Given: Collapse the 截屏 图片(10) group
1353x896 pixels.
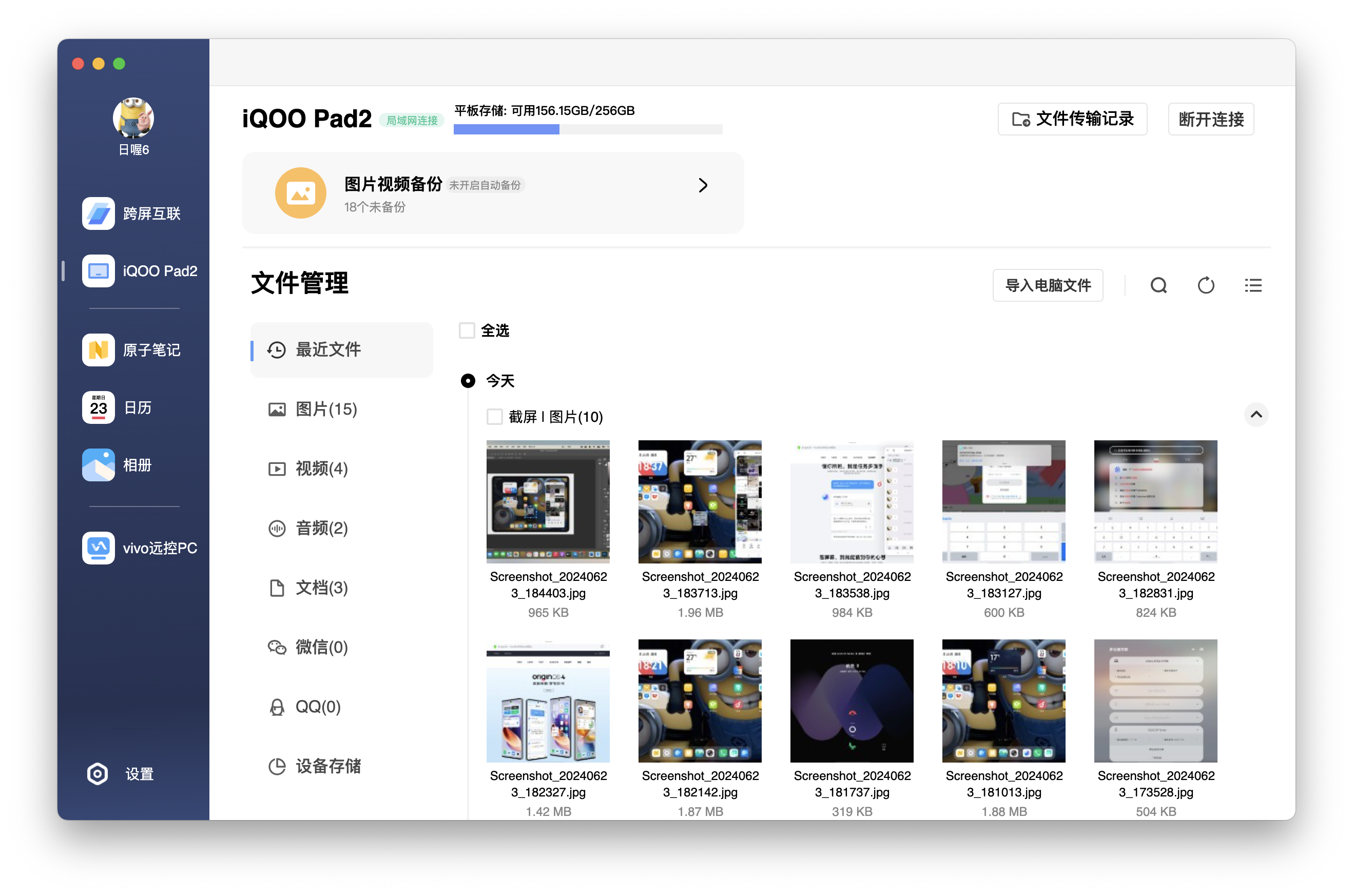Looking at the screenshot, I should click(1256, 415).
